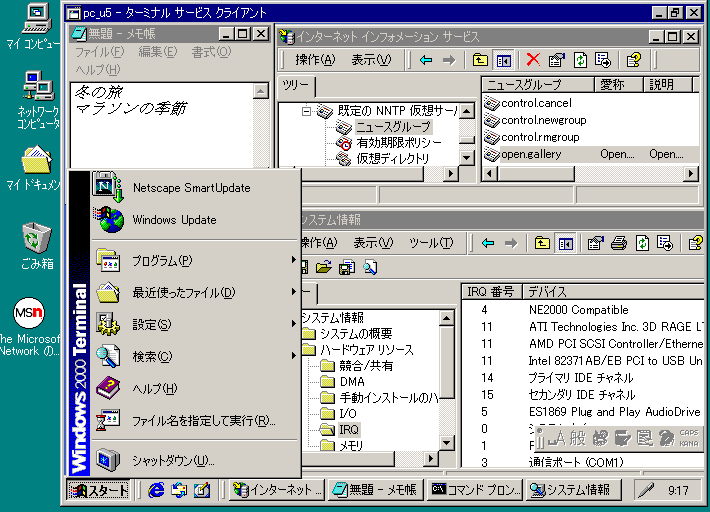Select シャットダウン(U) in the Start menu
Image resolution: width=710 pixels, height=512 pixels.
[x=196, y=460]
